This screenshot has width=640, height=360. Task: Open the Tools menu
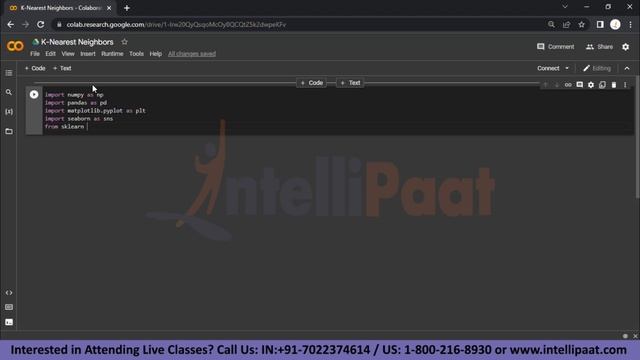coord(136,54)
